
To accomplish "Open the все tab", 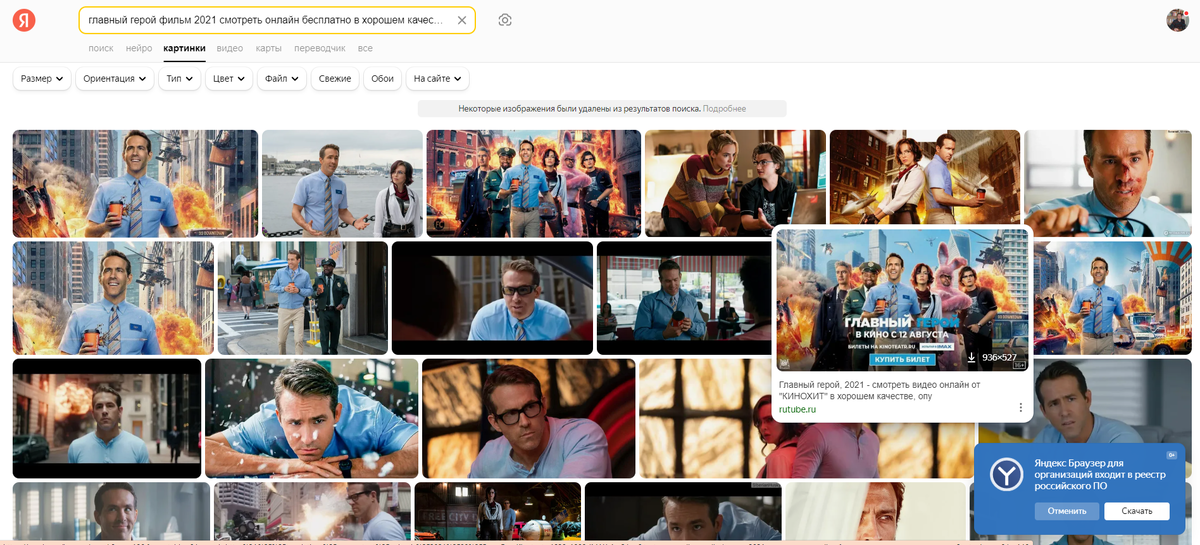I will 365,48.
